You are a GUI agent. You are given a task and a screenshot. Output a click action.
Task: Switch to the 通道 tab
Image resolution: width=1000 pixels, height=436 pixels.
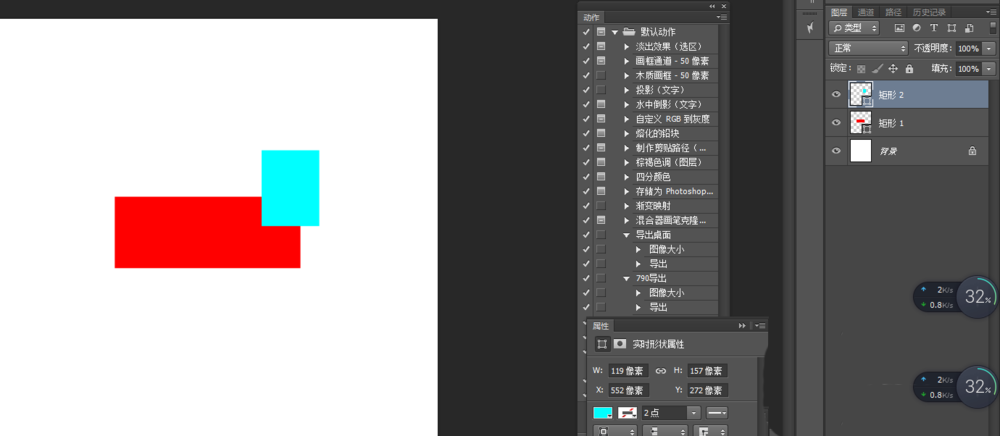click(865, 12)
